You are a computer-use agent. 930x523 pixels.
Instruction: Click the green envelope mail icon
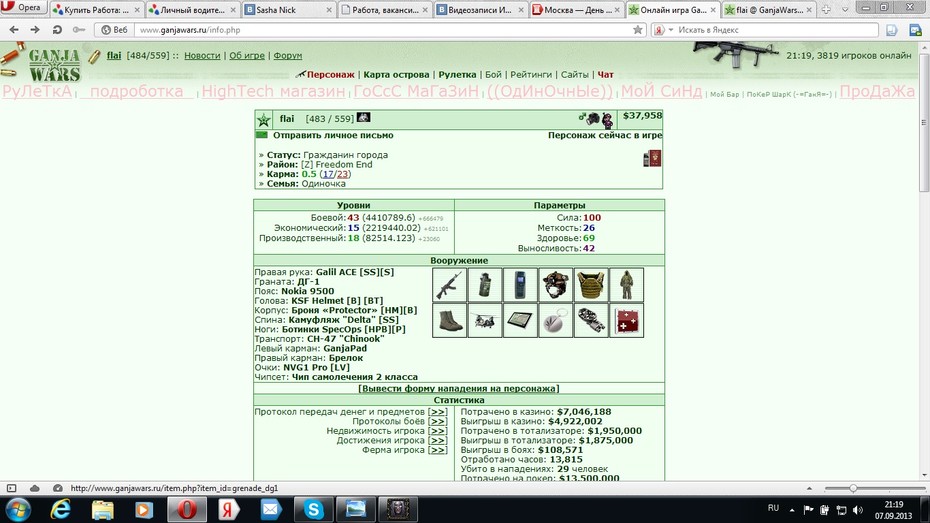coord(262,135)
